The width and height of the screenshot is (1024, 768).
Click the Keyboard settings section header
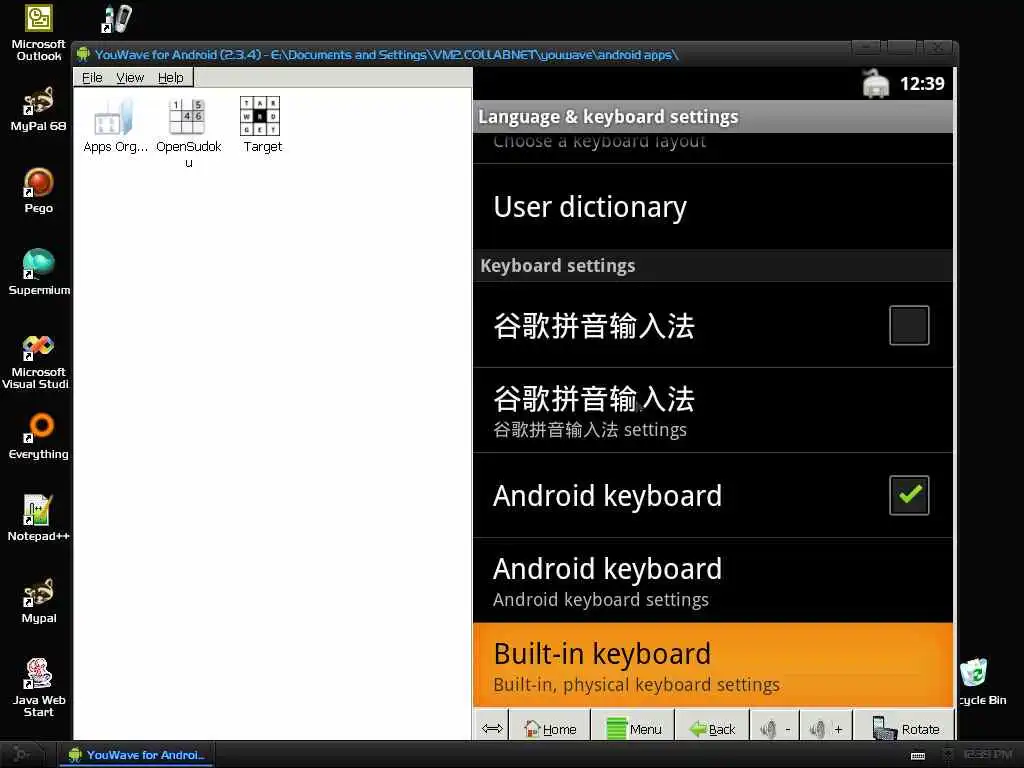click(x=713, y=266)
